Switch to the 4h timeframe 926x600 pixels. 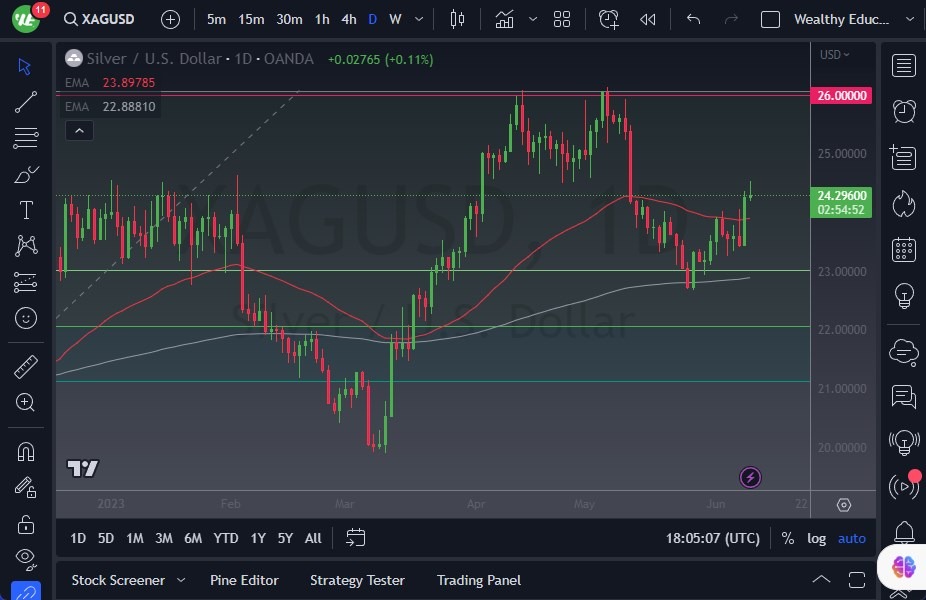pyautogui.click(x=349, y=19)
